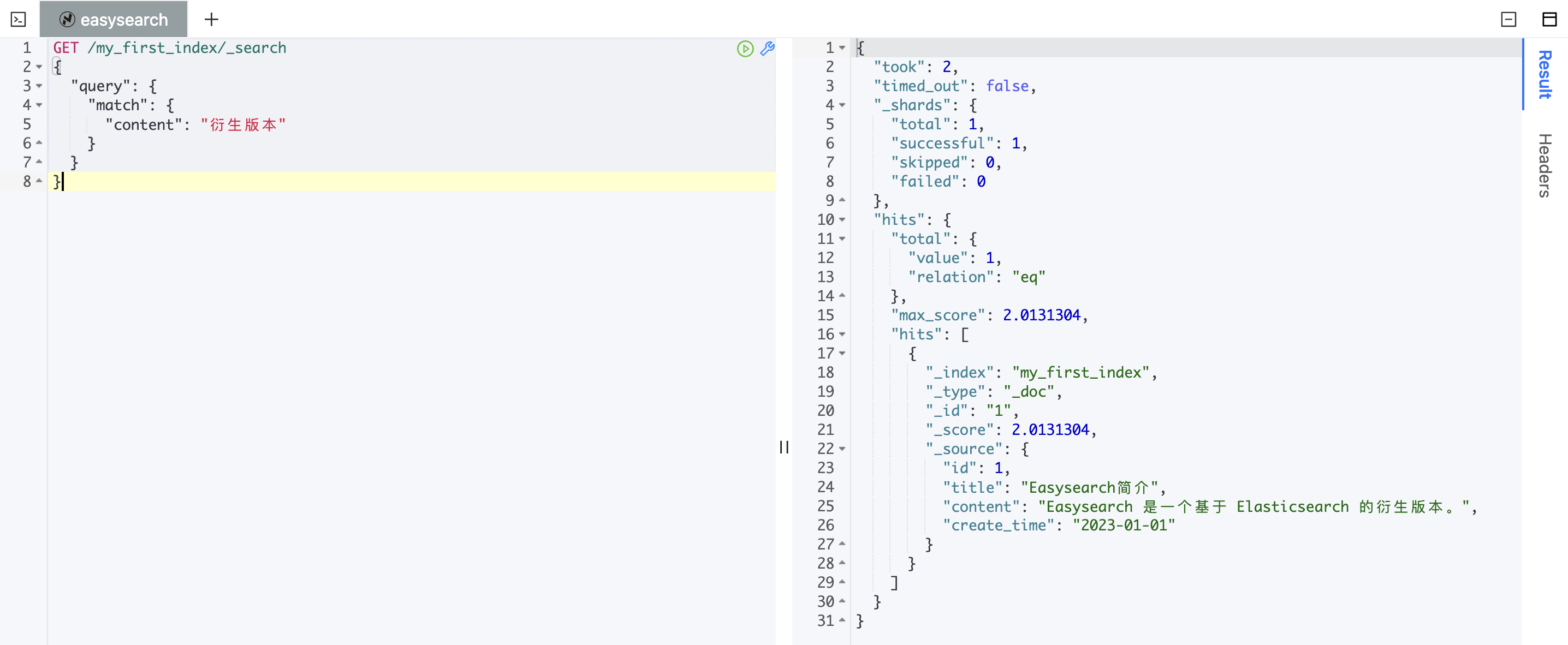1568x645 pixels.
Task: Click the minimize panel icon
Action: (1508, 20)
